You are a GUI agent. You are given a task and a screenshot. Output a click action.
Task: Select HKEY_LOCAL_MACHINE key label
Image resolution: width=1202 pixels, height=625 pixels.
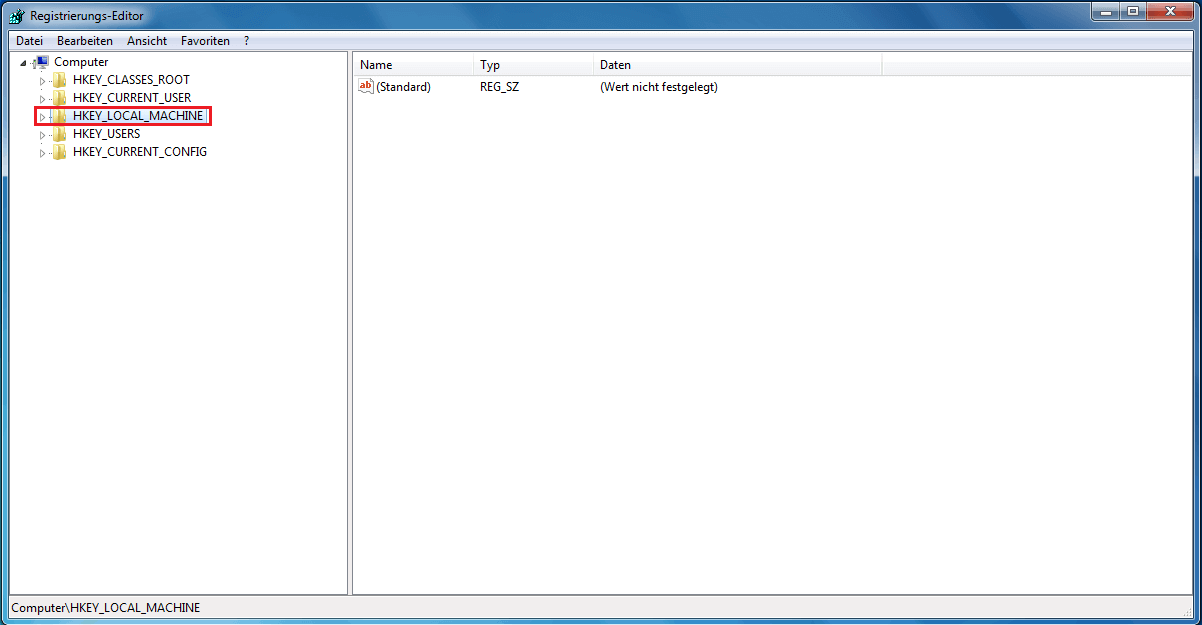(x=138, y=116)
